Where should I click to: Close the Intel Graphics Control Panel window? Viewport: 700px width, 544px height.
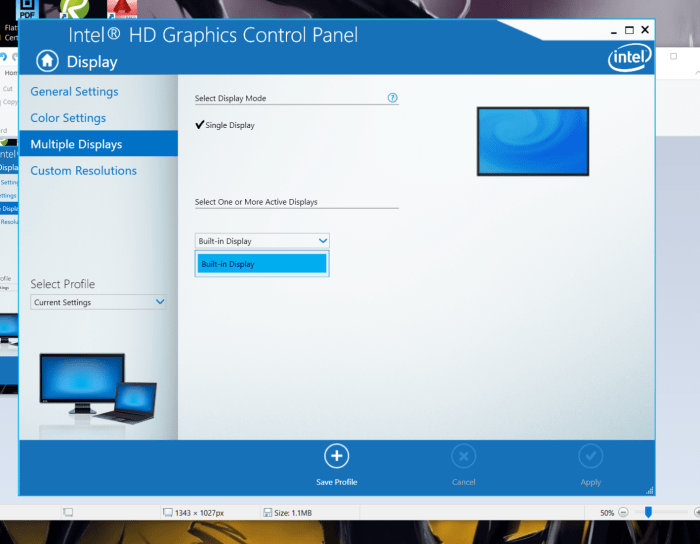645,29
